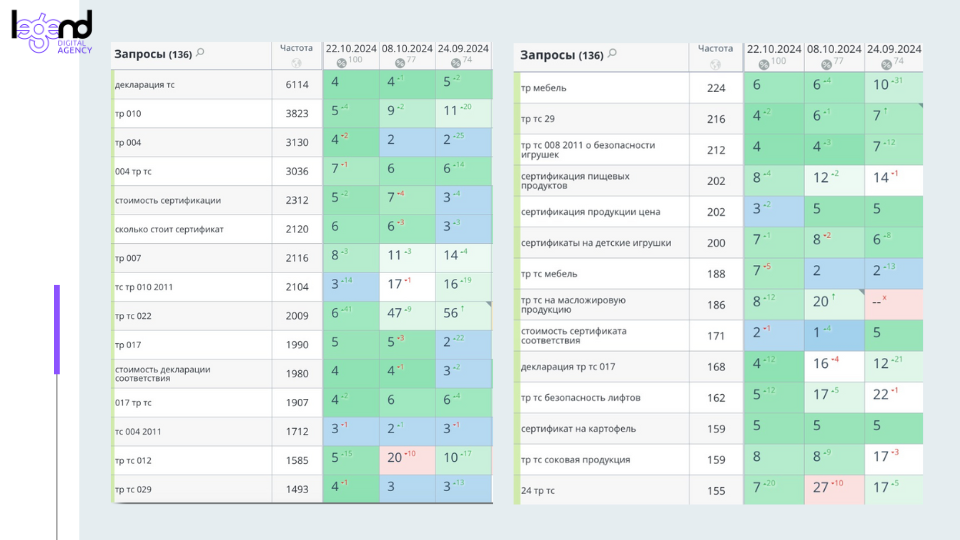Click the right 08.10.2024 date header
The width and height of the screenshot is (960, 540).
(834, 48)
